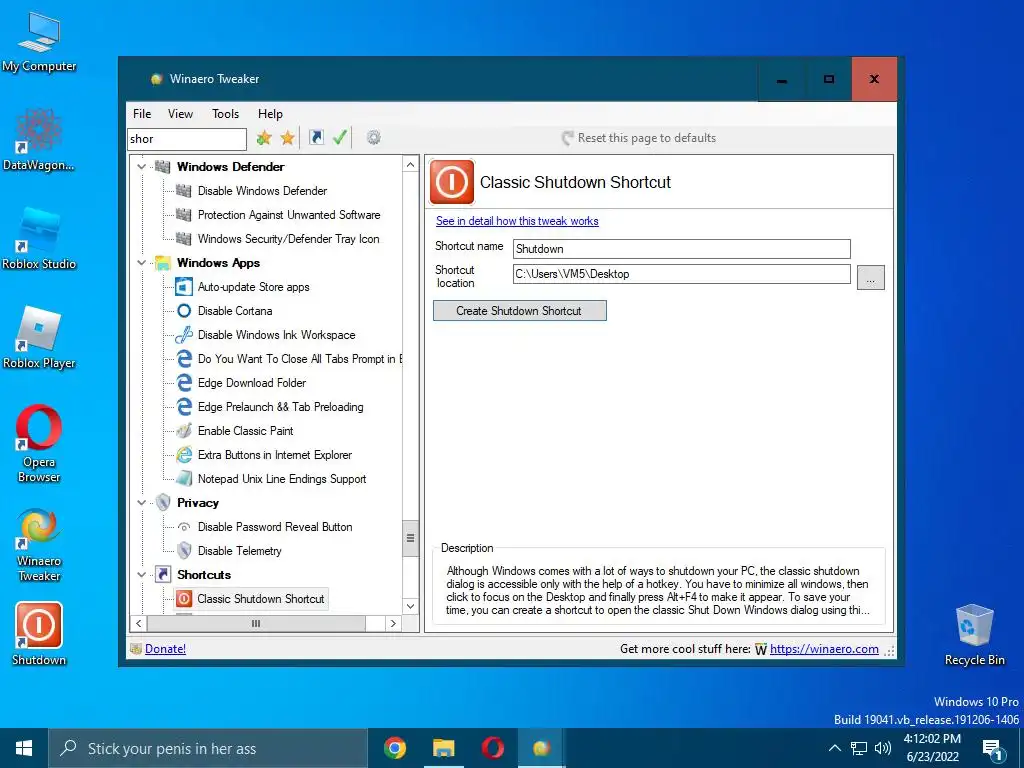Click the Shortcuts category arrow icon
Viewport: 1024px width, 768px height.
163,575
